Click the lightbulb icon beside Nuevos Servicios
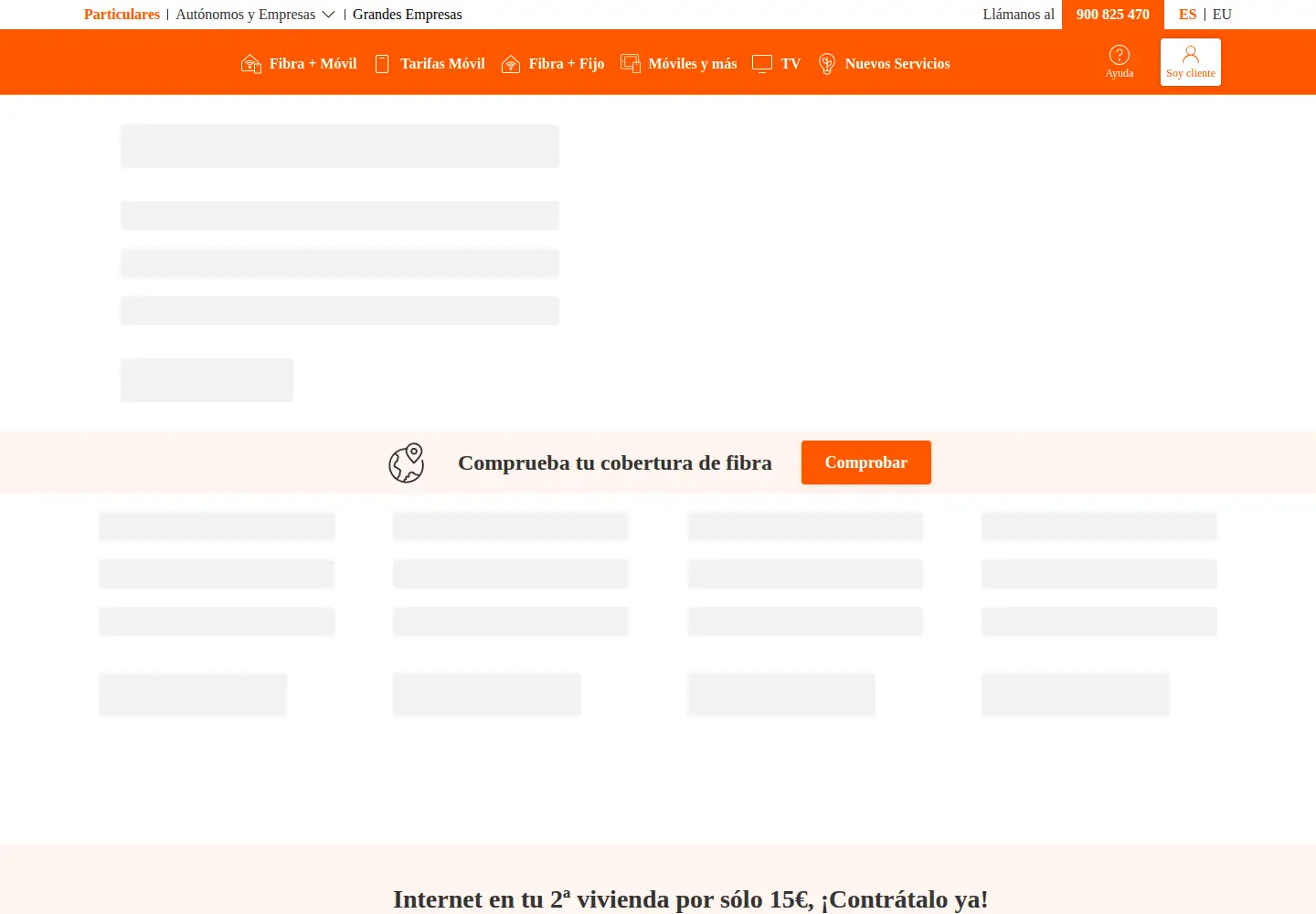This screenshot has height=914, width=1316. (827, 64)
